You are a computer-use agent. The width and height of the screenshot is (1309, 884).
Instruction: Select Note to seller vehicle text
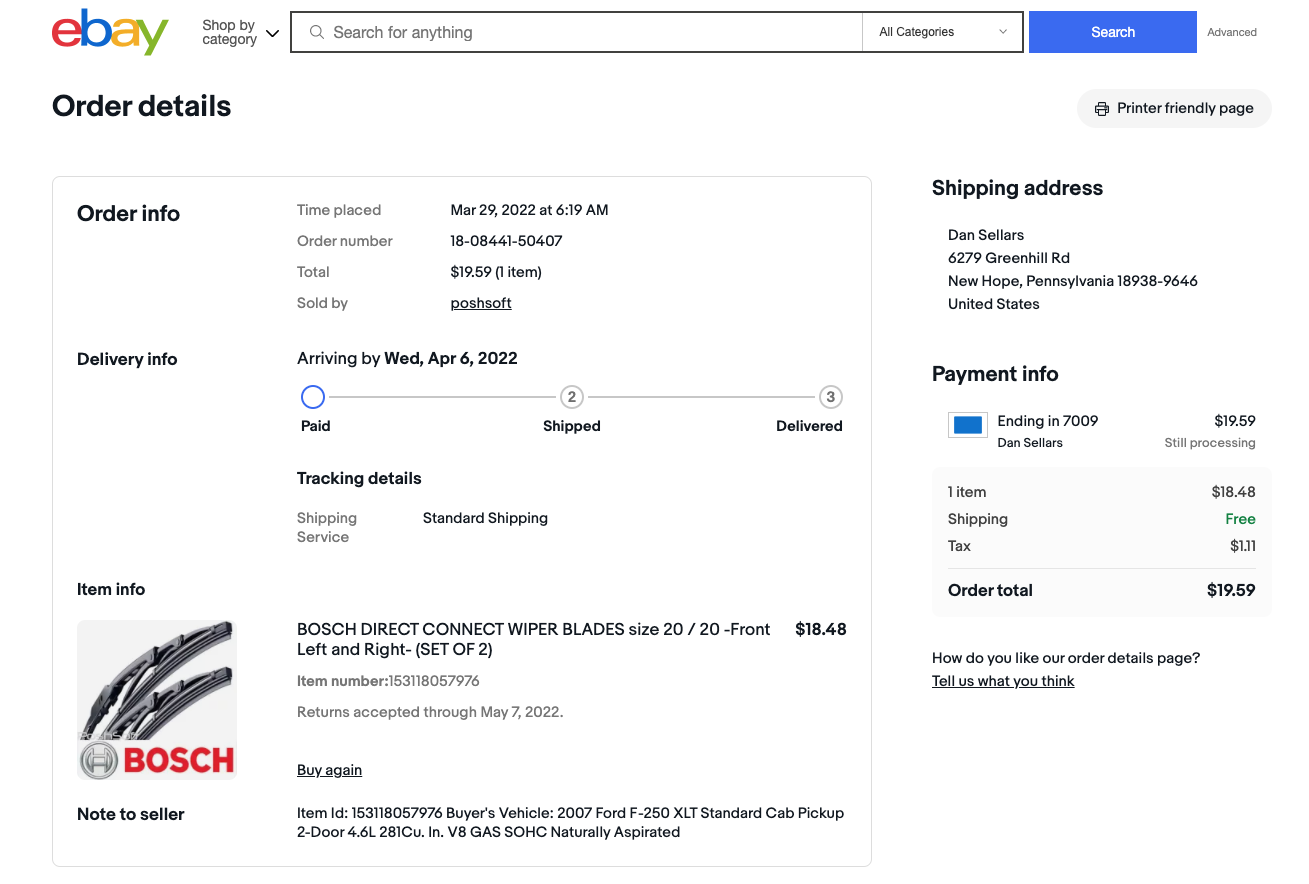click(571, 822)
